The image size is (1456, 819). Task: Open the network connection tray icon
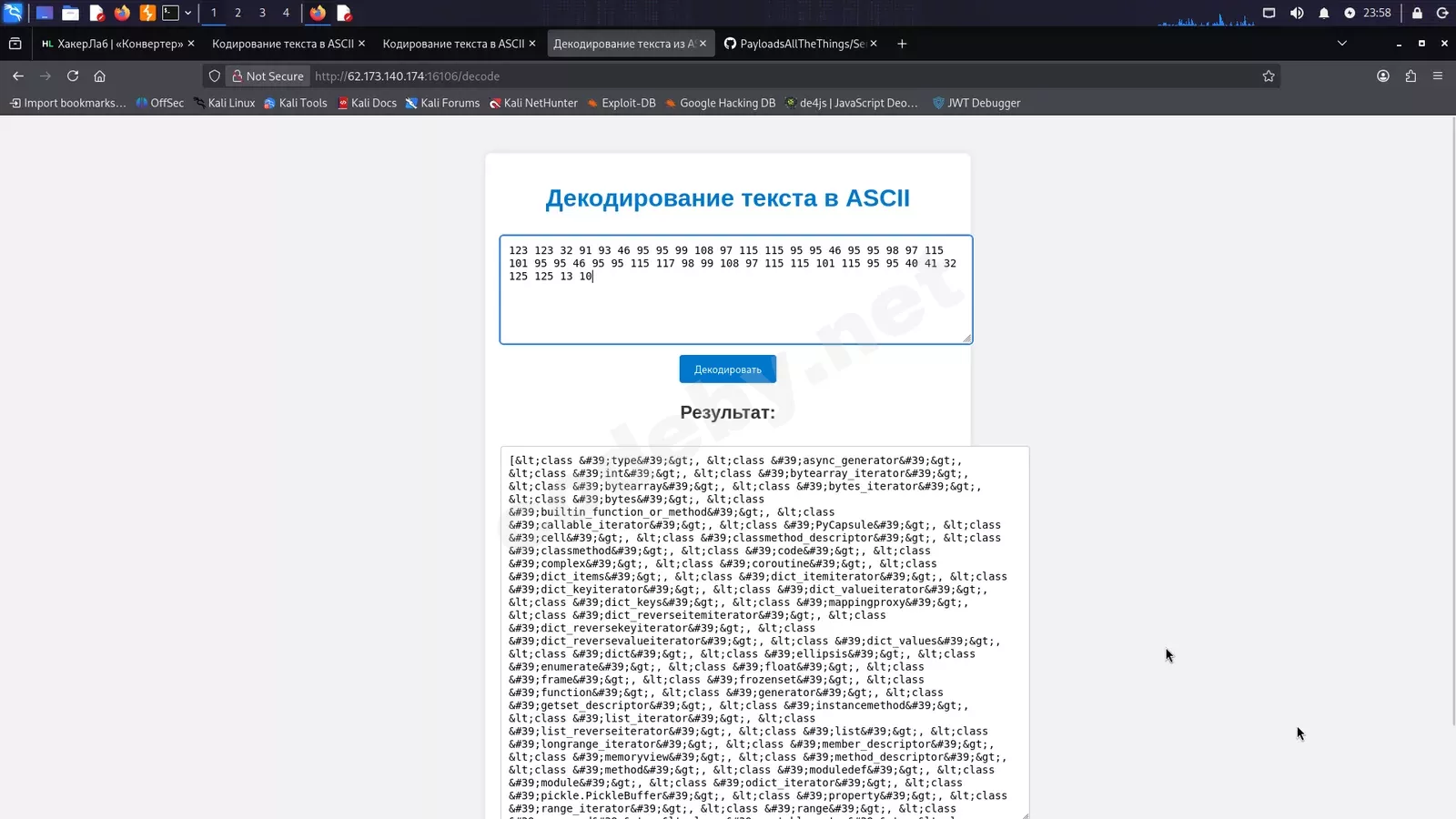pyautogui.click(x=1269, y=13)
